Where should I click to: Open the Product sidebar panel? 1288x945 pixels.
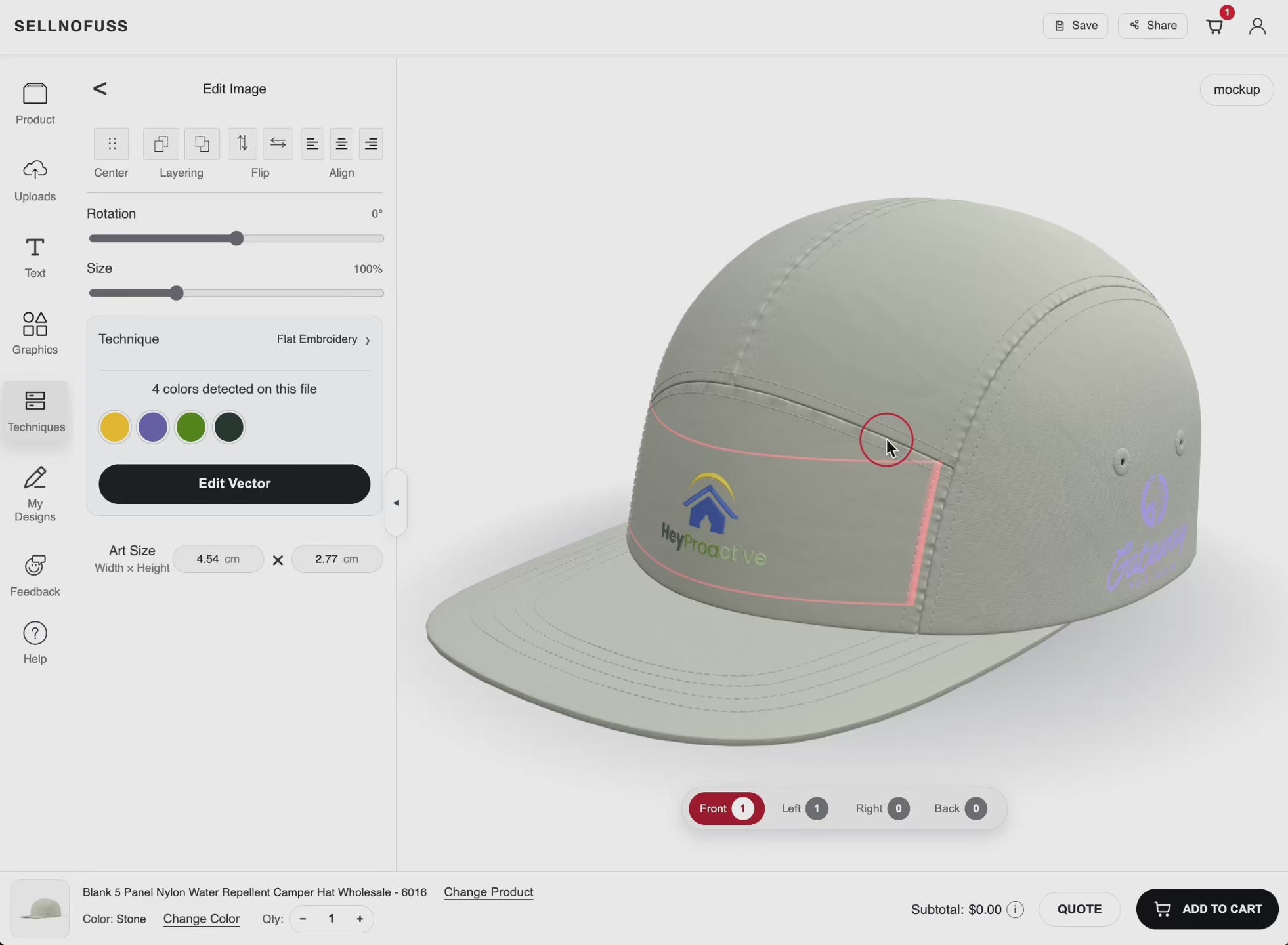point(35,103)
